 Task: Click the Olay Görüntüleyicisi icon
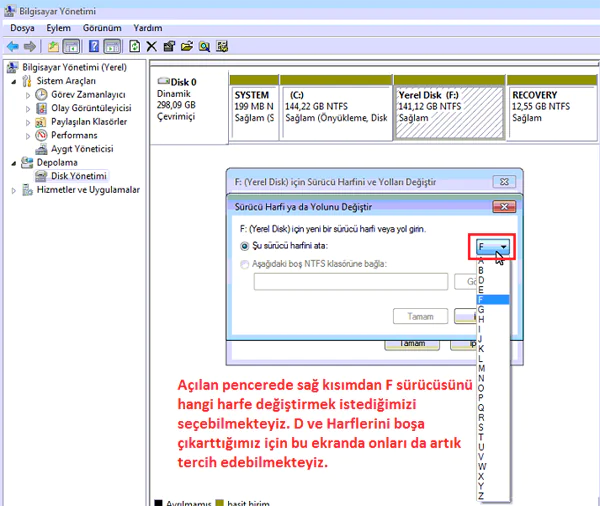(x=41, y=108)
